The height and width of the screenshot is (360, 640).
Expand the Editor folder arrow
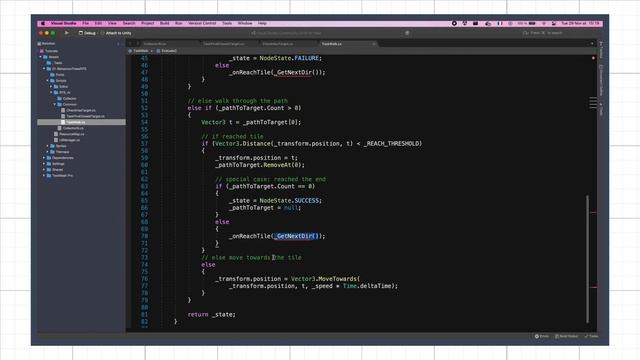pos(51,87)
